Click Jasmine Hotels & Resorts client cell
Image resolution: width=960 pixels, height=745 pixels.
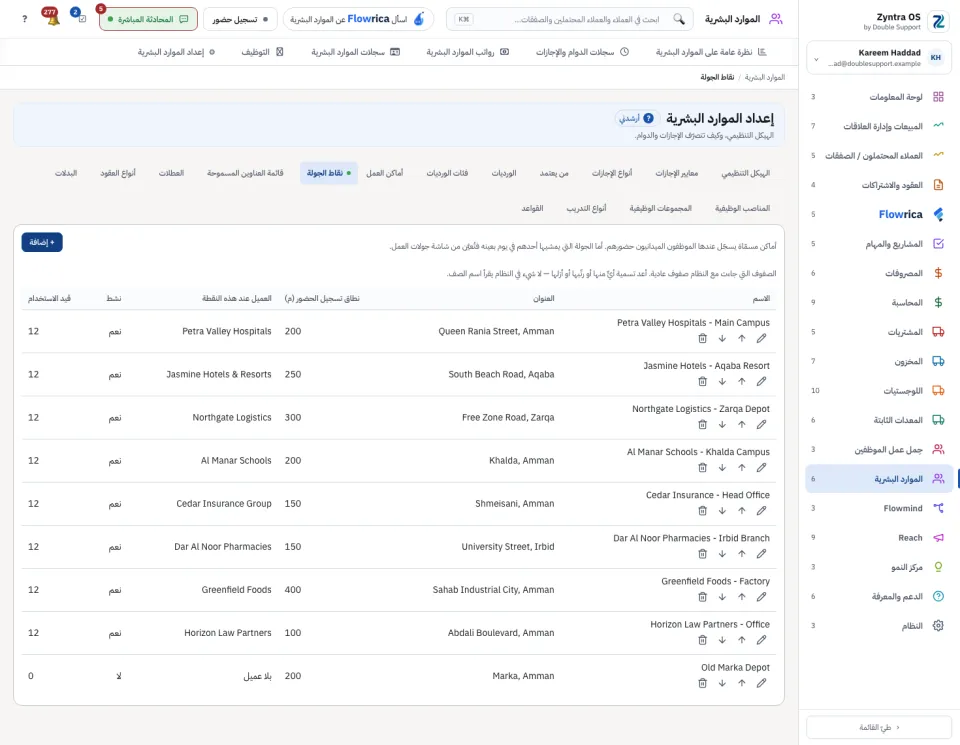[219, 374]
